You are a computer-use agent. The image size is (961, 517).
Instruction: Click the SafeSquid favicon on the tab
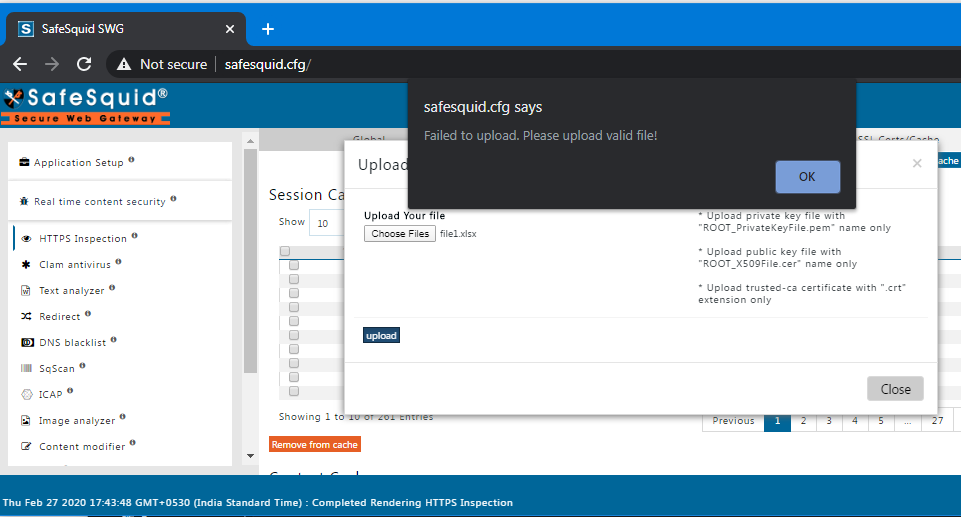coord(26,29)
